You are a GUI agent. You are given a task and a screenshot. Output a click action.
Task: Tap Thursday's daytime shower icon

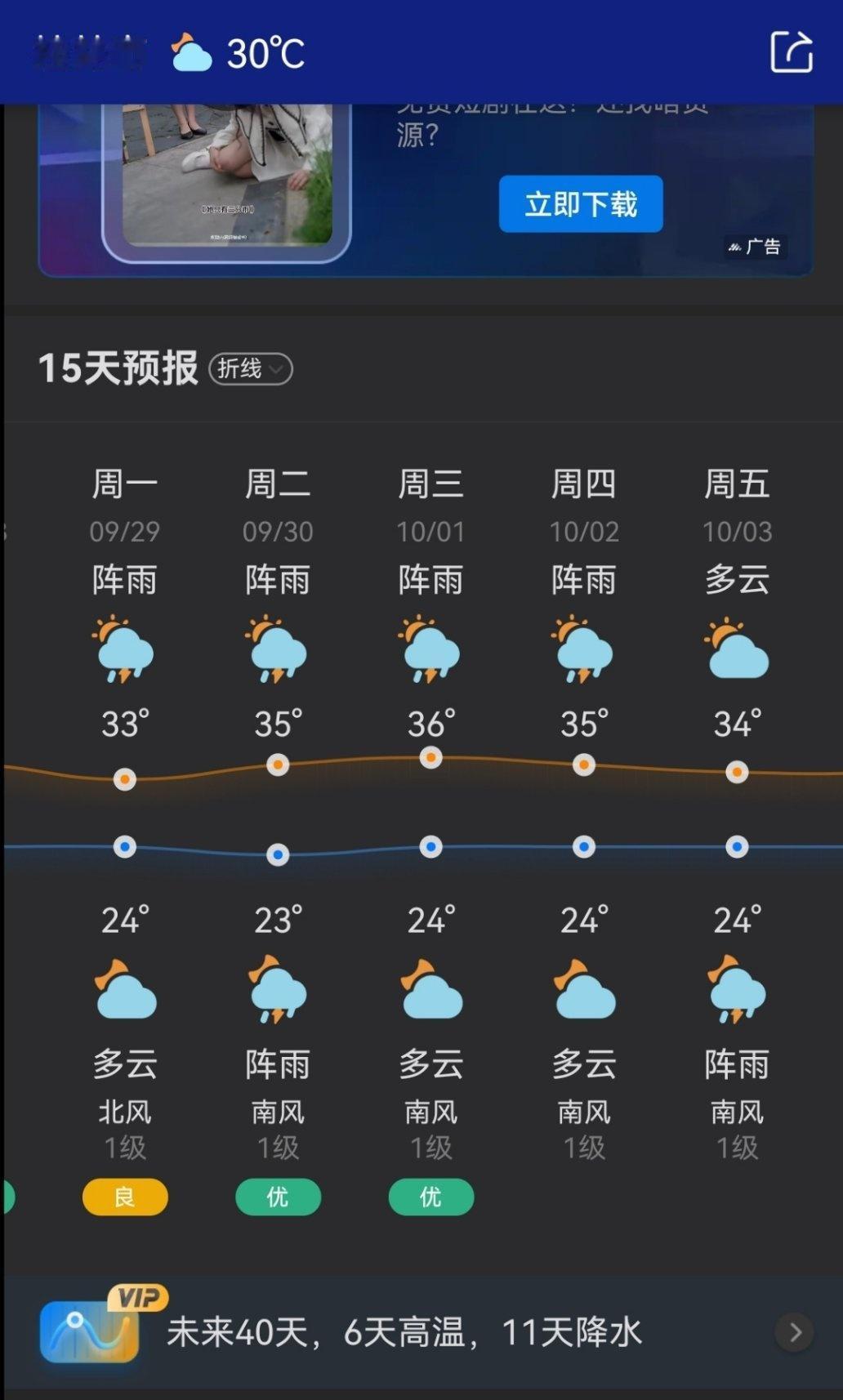coord(583,649)
